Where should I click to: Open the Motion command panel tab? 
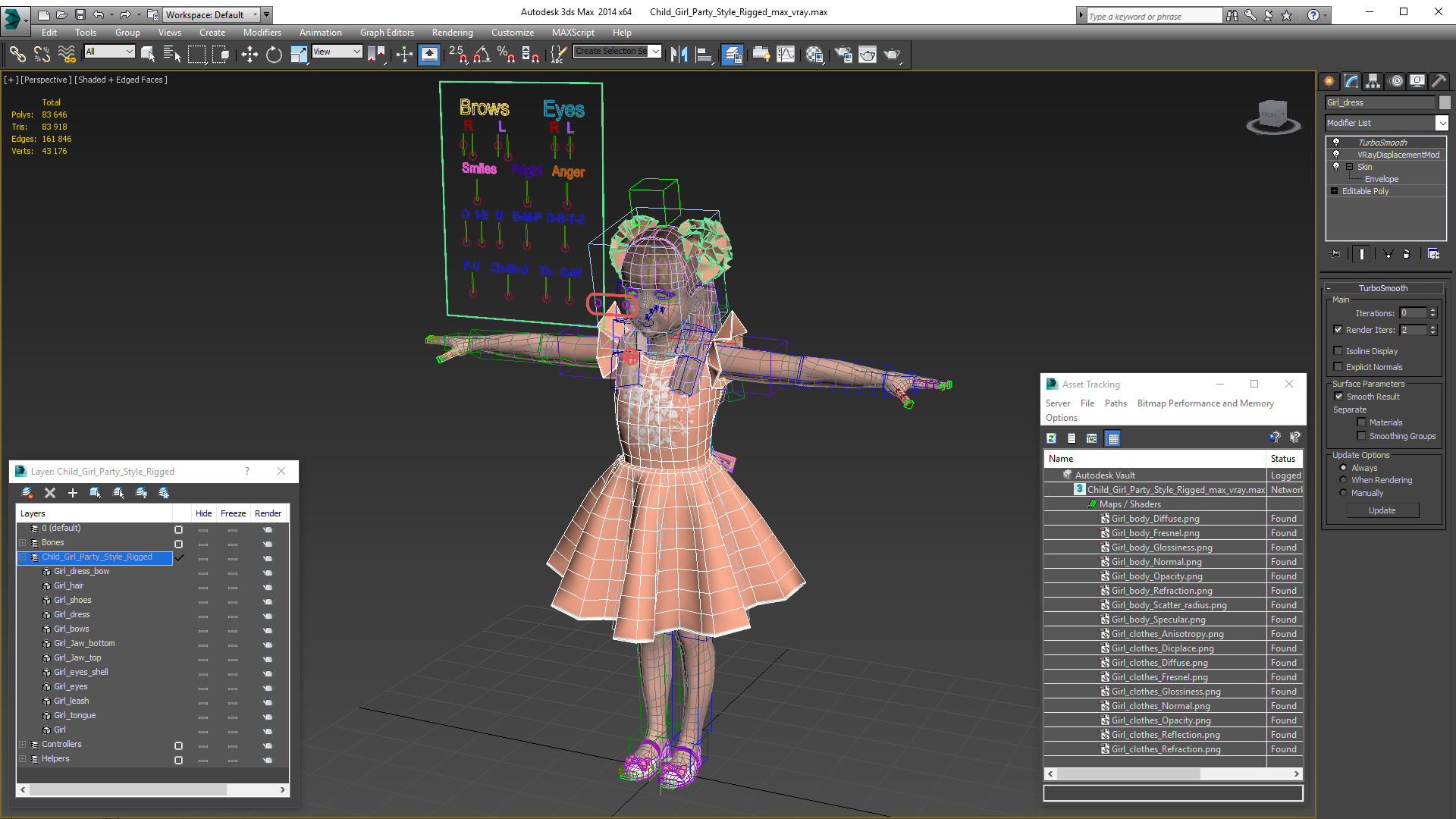(1395, 81)
